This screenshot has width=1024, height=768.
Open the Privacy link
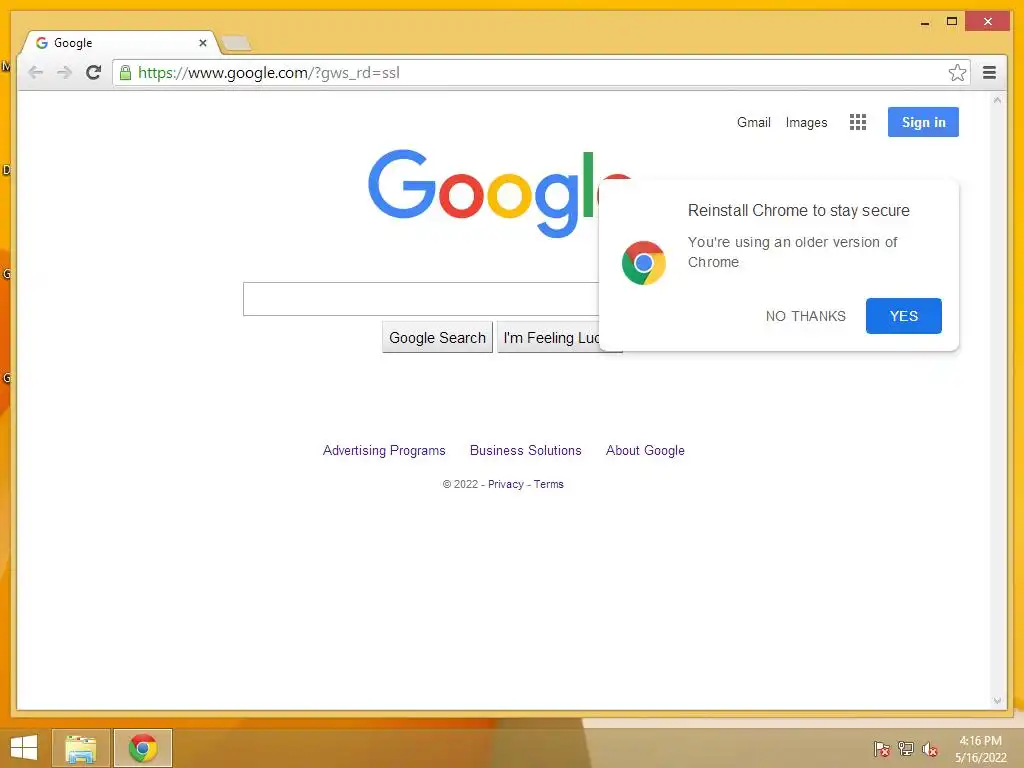pyautogui.click(x=505, y=484)
